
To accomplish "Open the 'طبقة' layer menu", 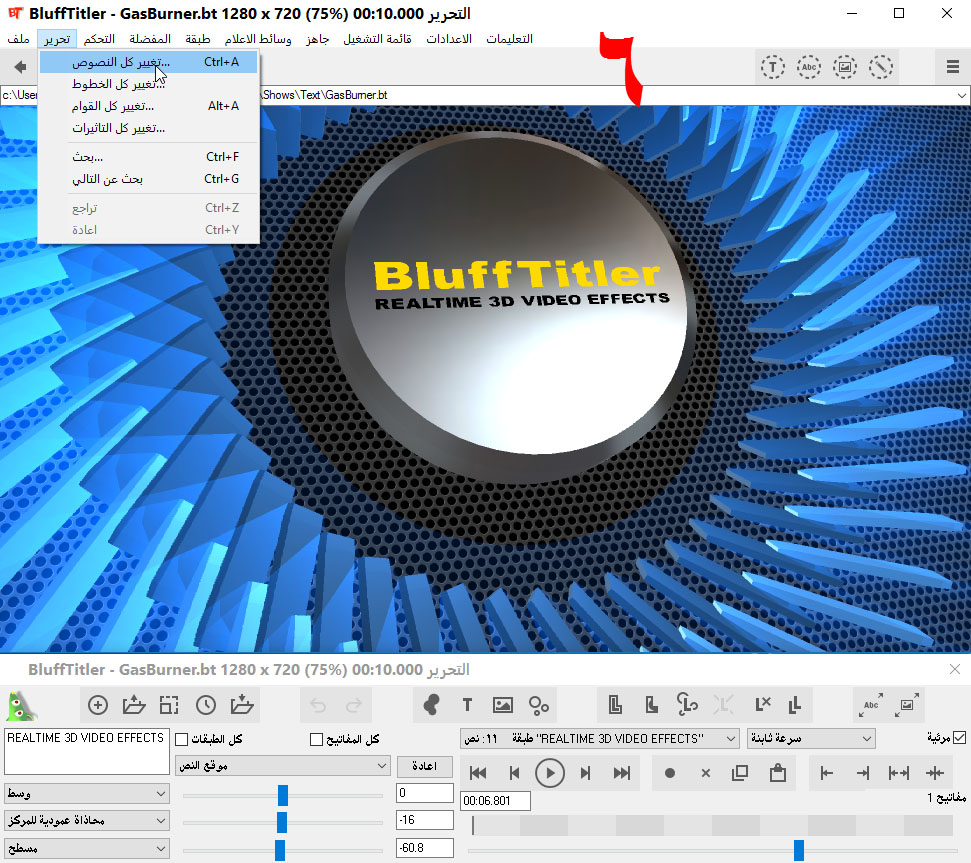I will coord(198,39).
